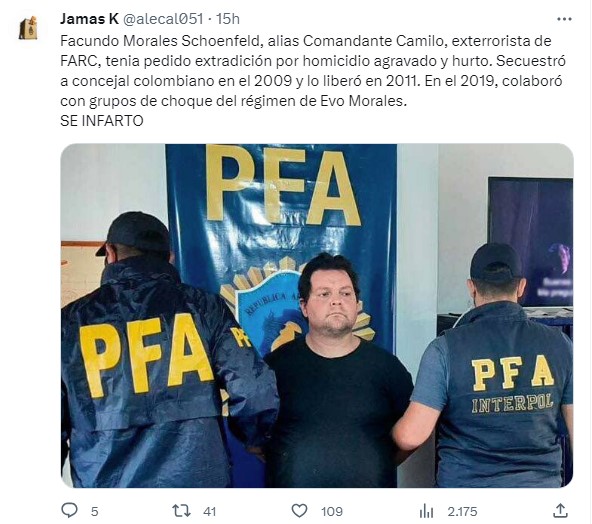Image resolution: width=592 pixels, height=524 pixels.
Task: Open the @alecal051 handle link
Action: pyautogui.click(x=163, y=19)
